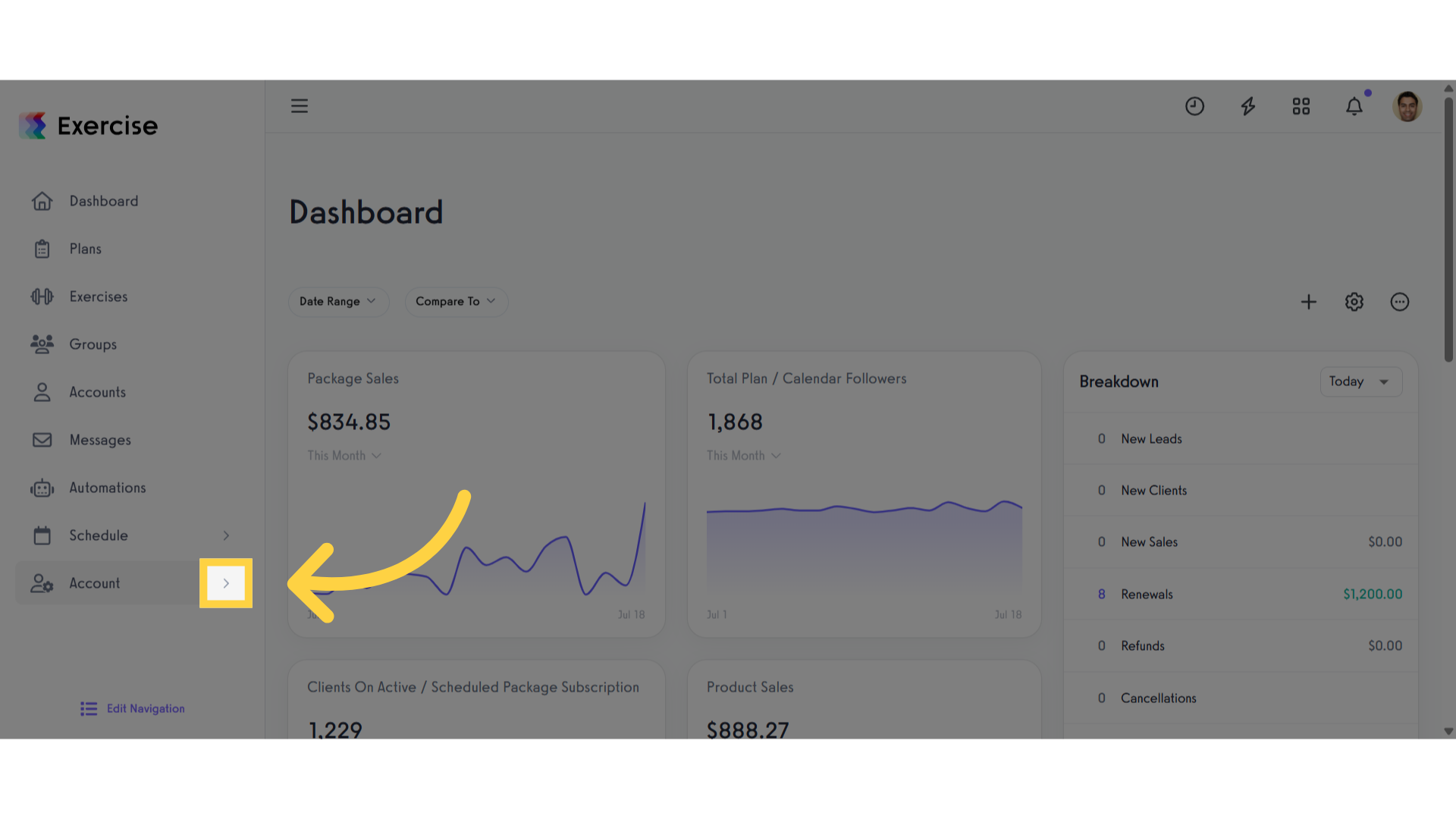1456x819 pixels.
Task: Change the Breakdown Today period dropdown
Action: point(1361,381)
